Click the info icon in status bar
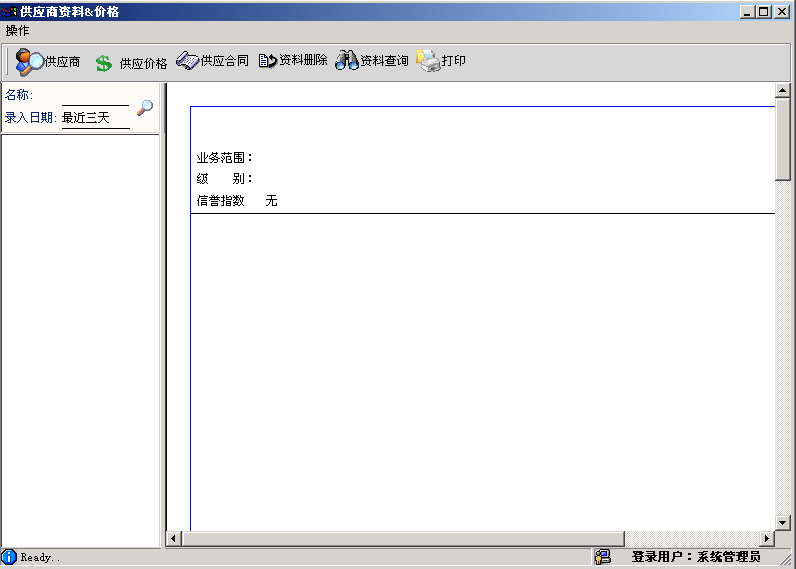Image resolution: width=796 pixels, height=569 pixels. [9, 557]
